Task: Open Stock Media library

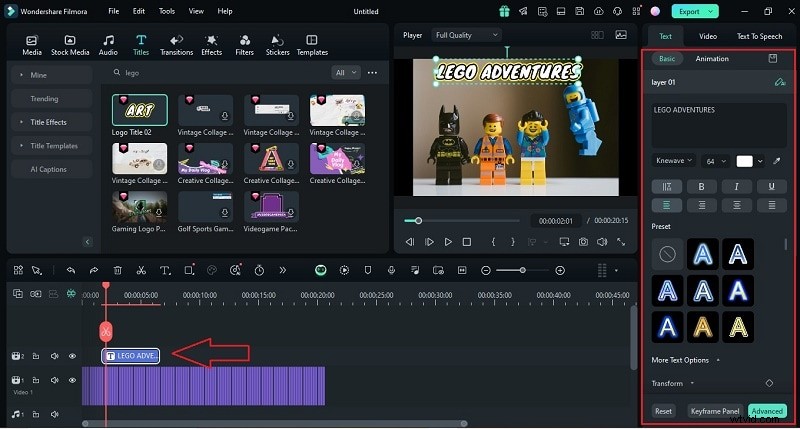Action: [70, 45]
